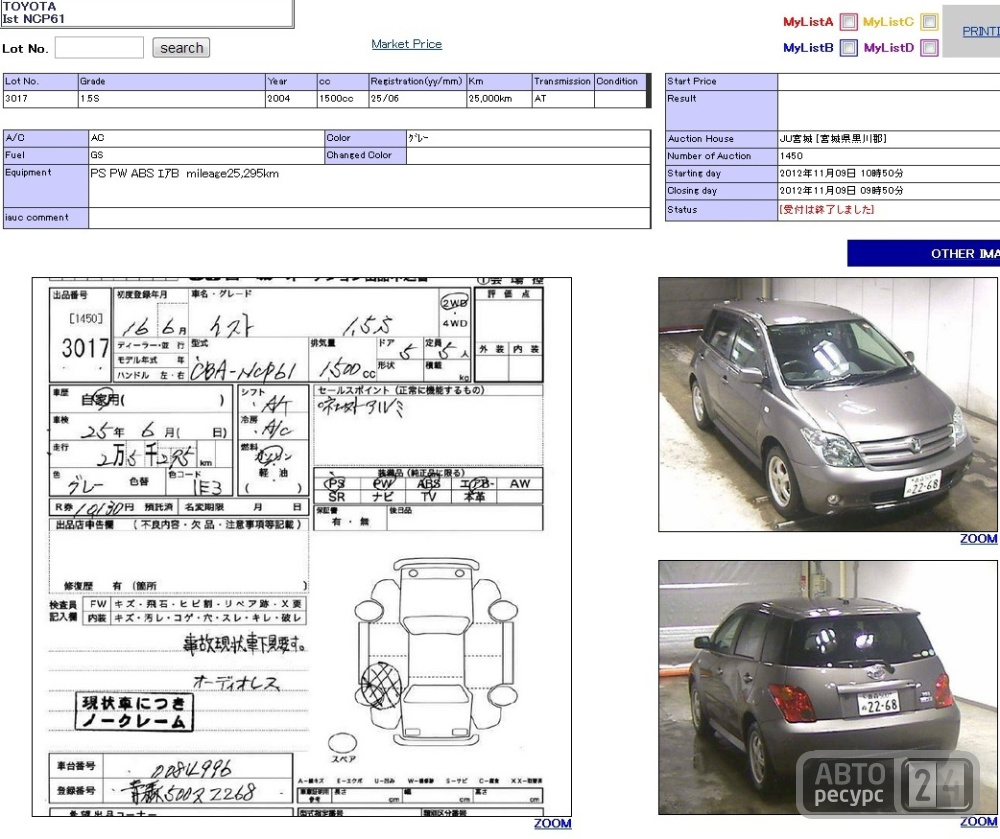The image size is (1000, 839).
Task: Select the registration value 25/06
Action: (x=385, y=98)
